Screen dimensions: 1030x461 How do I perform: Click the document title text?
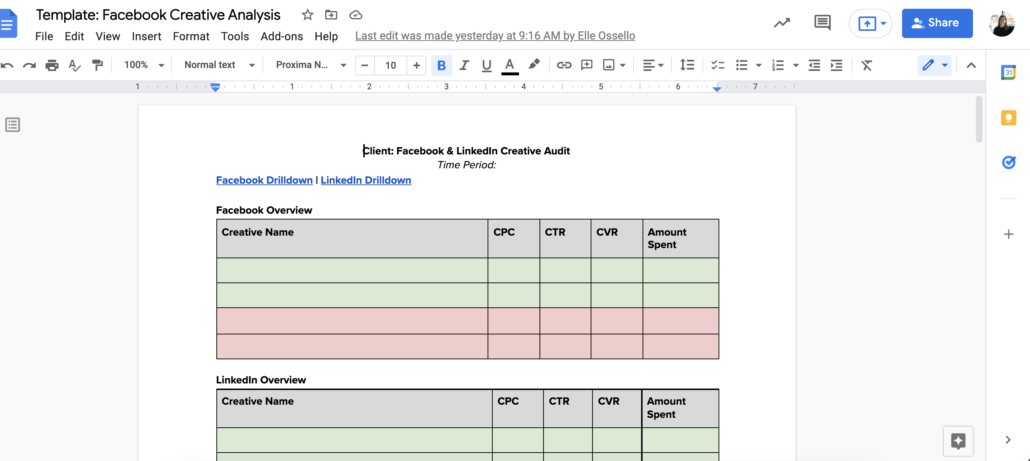click(x=158, y=15)
